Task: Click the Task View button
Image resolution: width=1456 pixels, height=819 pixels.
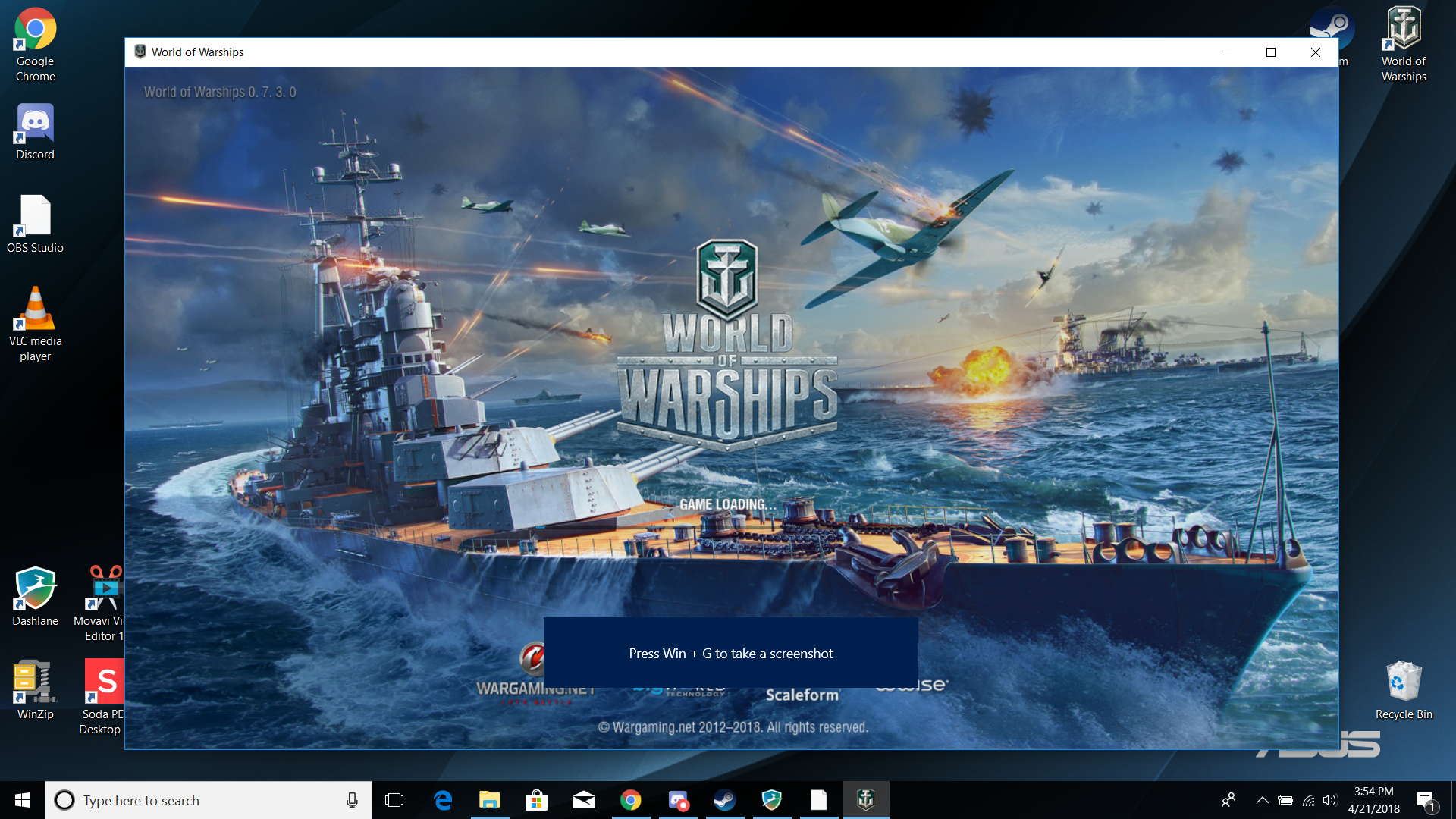Action: point(394,800)
